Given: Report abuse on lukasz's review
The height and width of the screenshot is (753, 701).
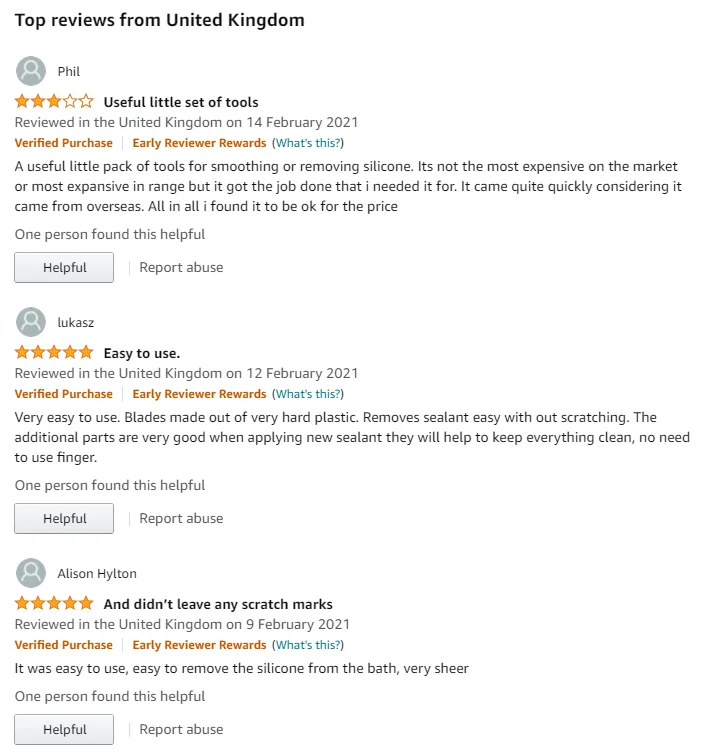Looking at the screenshot, I should click(181, 518).
